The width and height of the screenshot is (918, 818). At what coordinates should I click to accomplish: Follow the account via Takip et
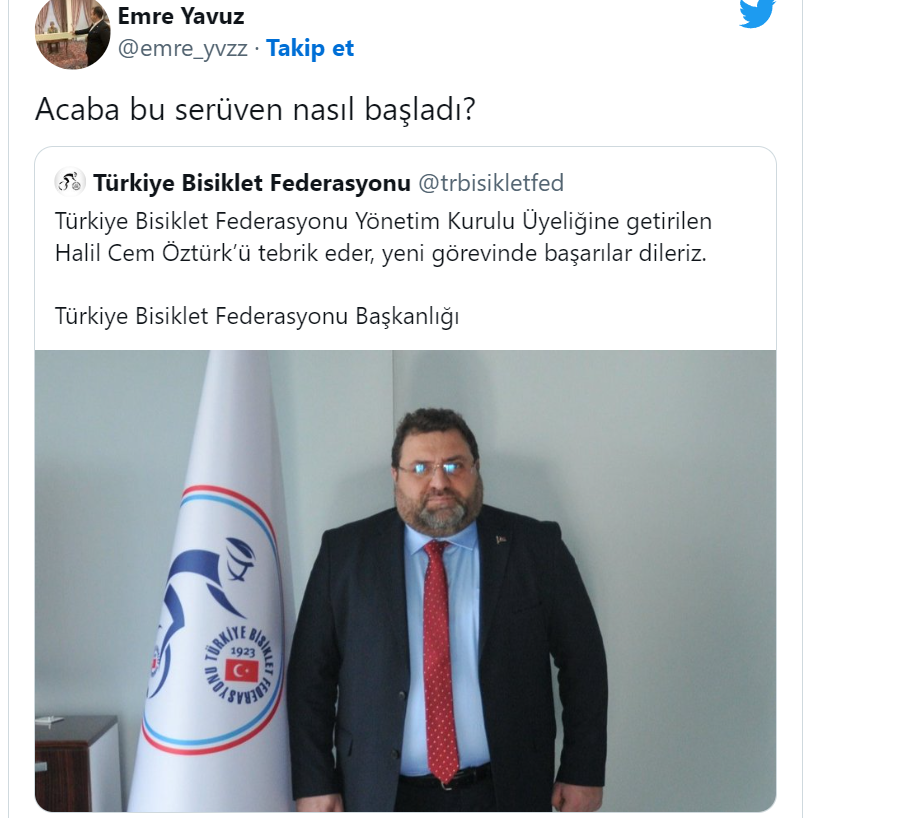(310, 48)
